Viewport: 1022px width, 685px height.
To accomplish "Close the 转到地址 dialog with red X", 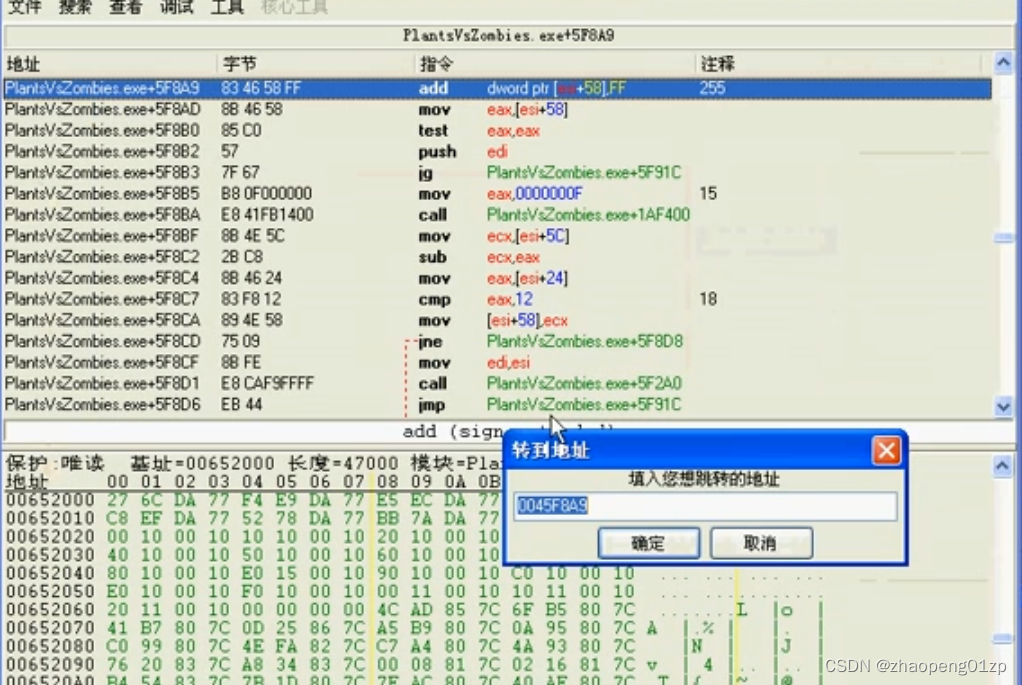I will click(x=886, y=450).
